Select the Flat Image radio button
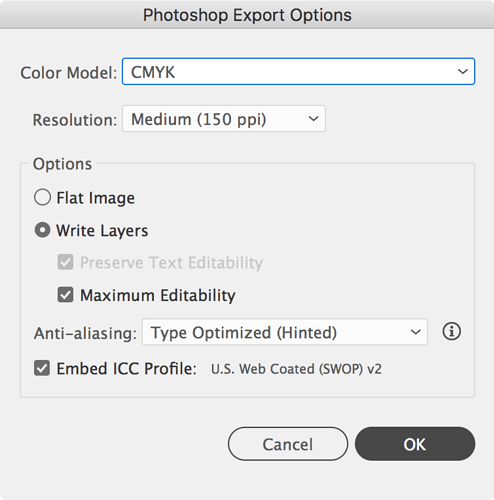Screen dimensions: 494x500 click(x=42, y=197)
